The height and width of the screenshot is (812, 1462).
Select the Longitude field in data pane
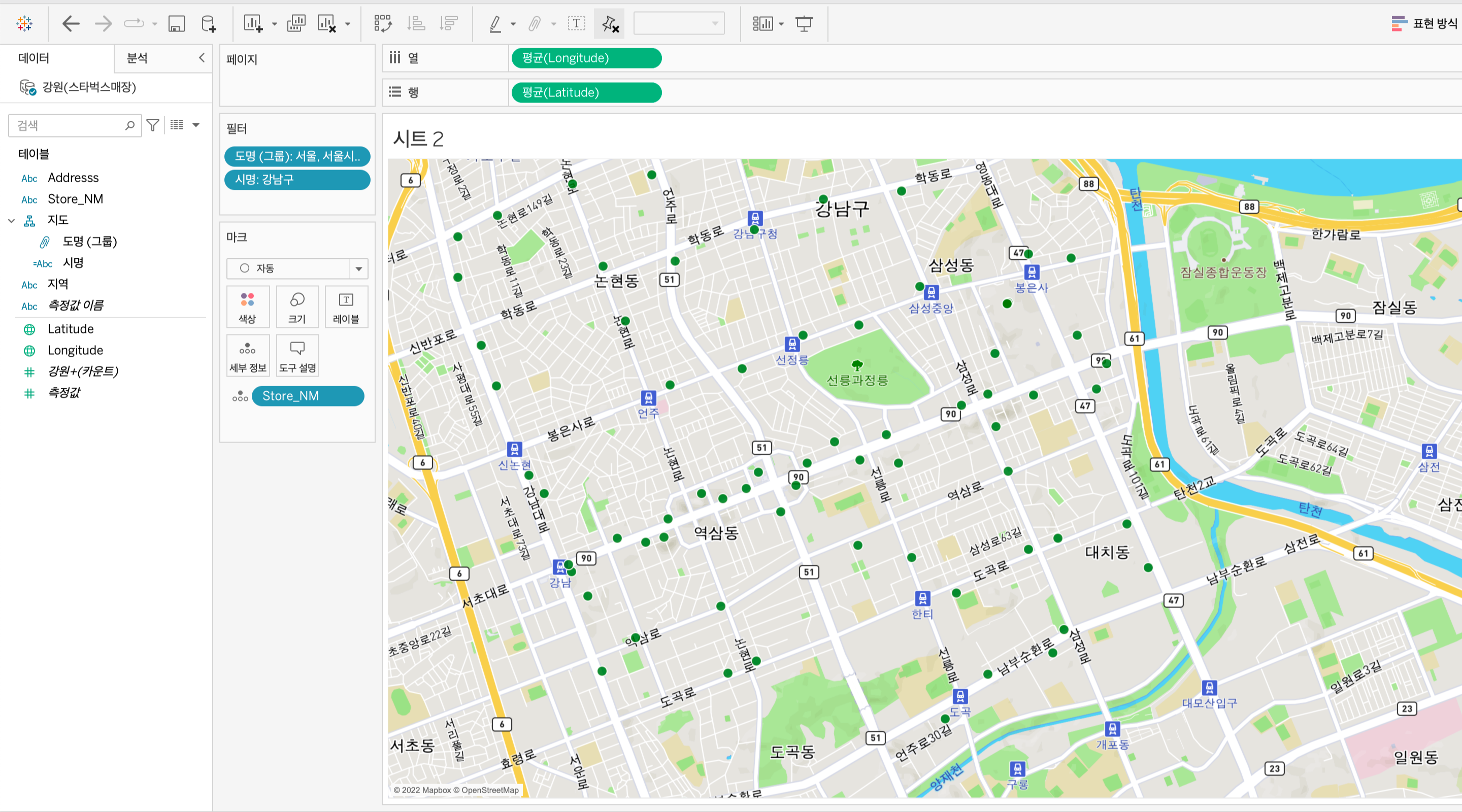coord(75,350)
